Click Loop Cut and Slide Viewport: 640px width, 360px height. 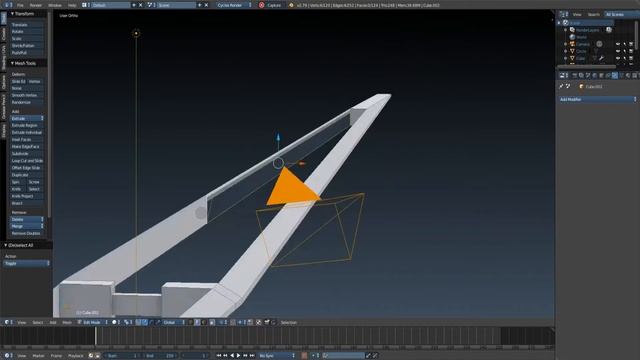click(x=27, y=161)
